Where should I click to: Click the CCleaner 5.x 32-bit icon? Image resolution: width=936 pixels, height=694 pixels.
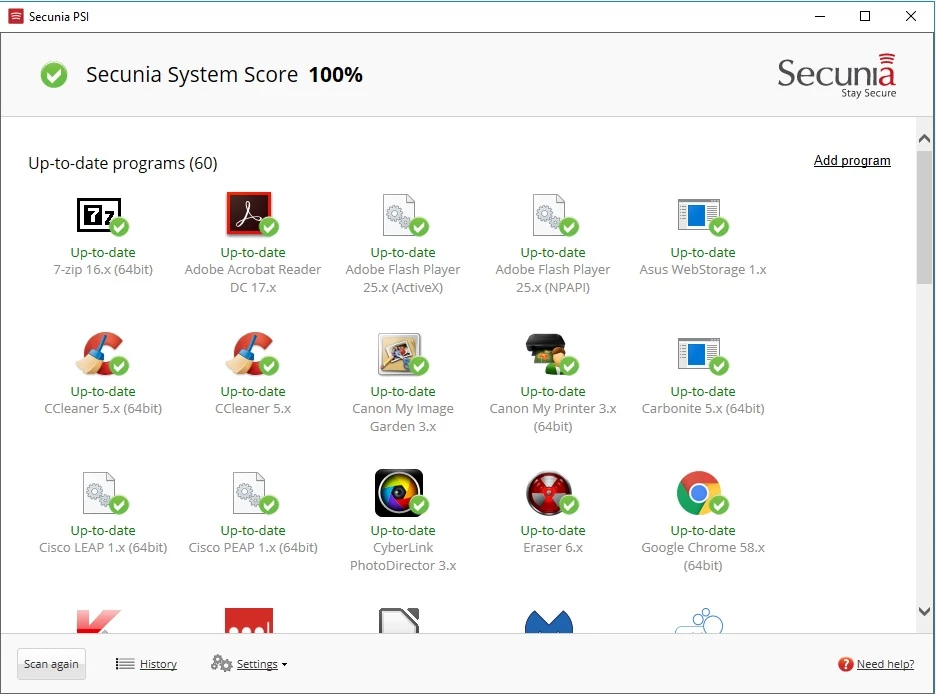point(252,354)
